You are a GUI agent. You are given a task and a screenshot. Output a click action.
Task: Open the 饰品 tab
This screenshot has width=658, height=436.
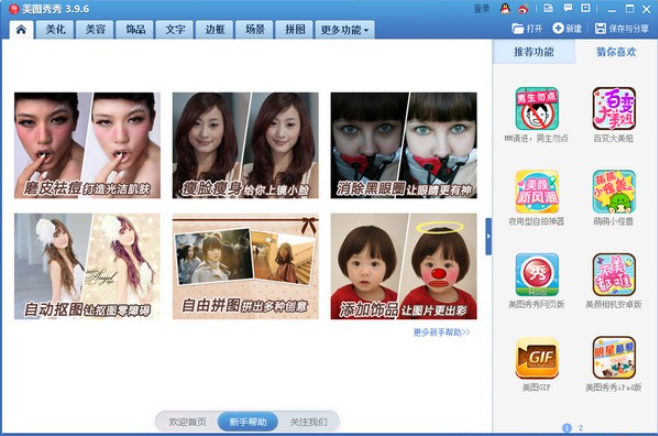(x=135, y=29)
